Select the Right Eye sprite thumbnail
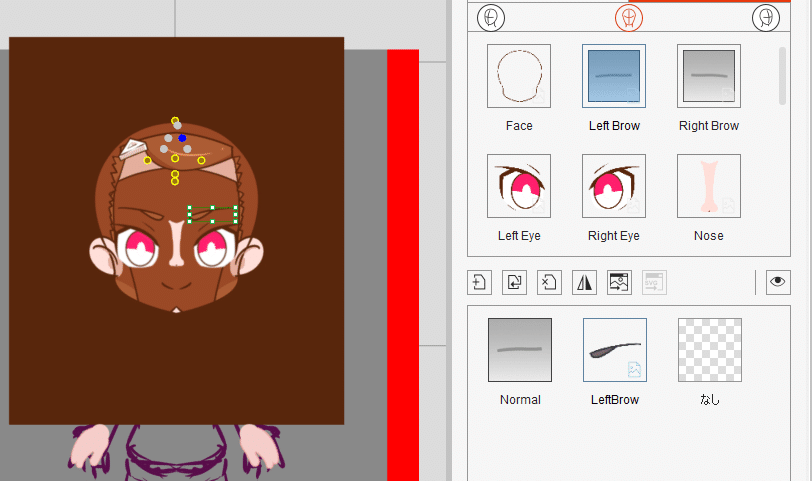Viewport: 812px width, 481px height. tap(614, 186)
